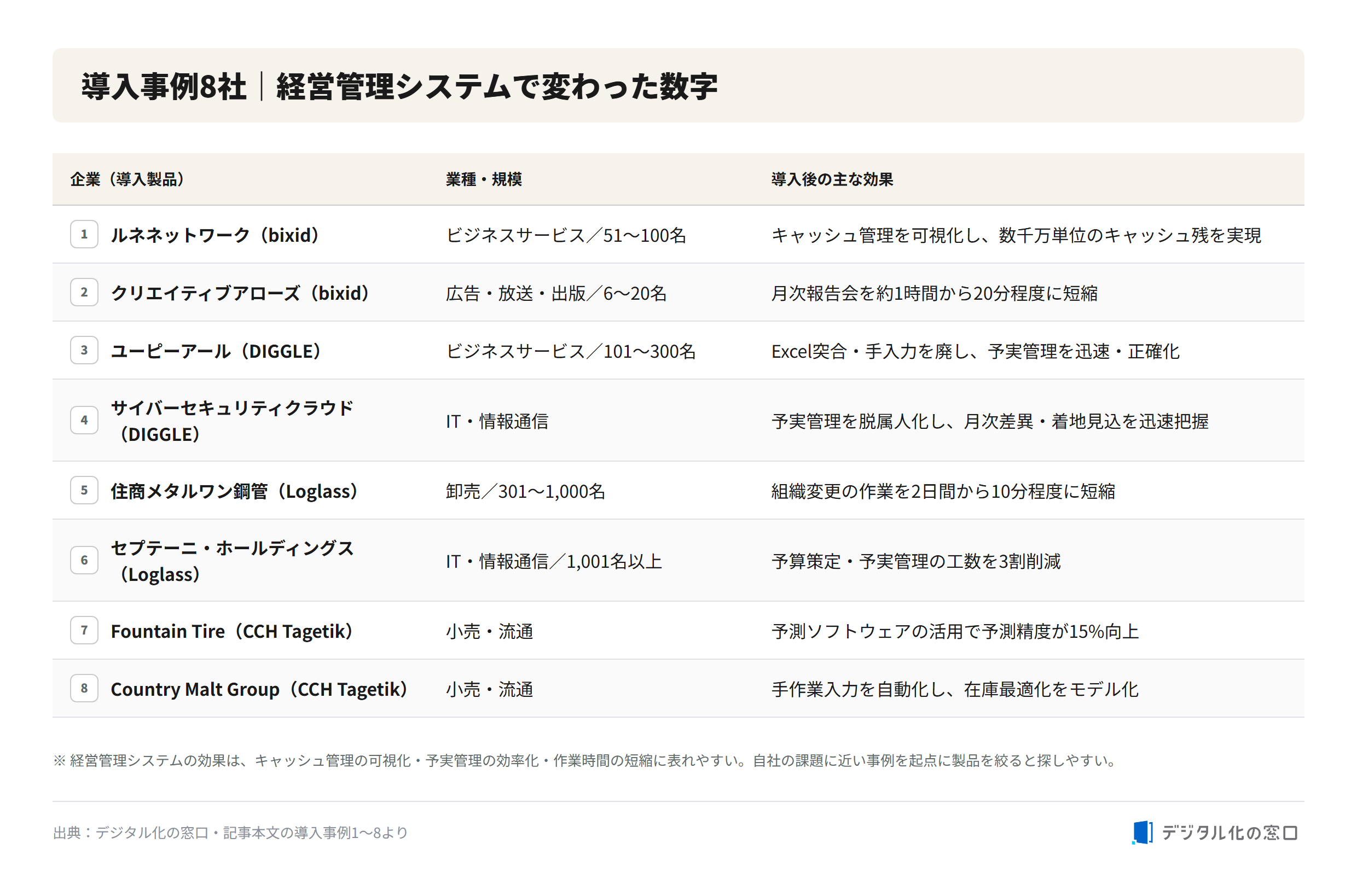Select company name "ルネネットワーク（bixid）"
The height and width of the screenshot is (896, 1357).
214,235
